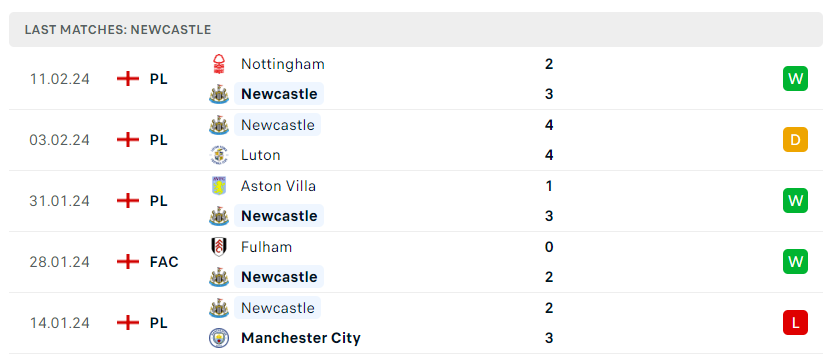Open the Luton team link
This screenshot has width=826, height=360.
coord(260,155)
